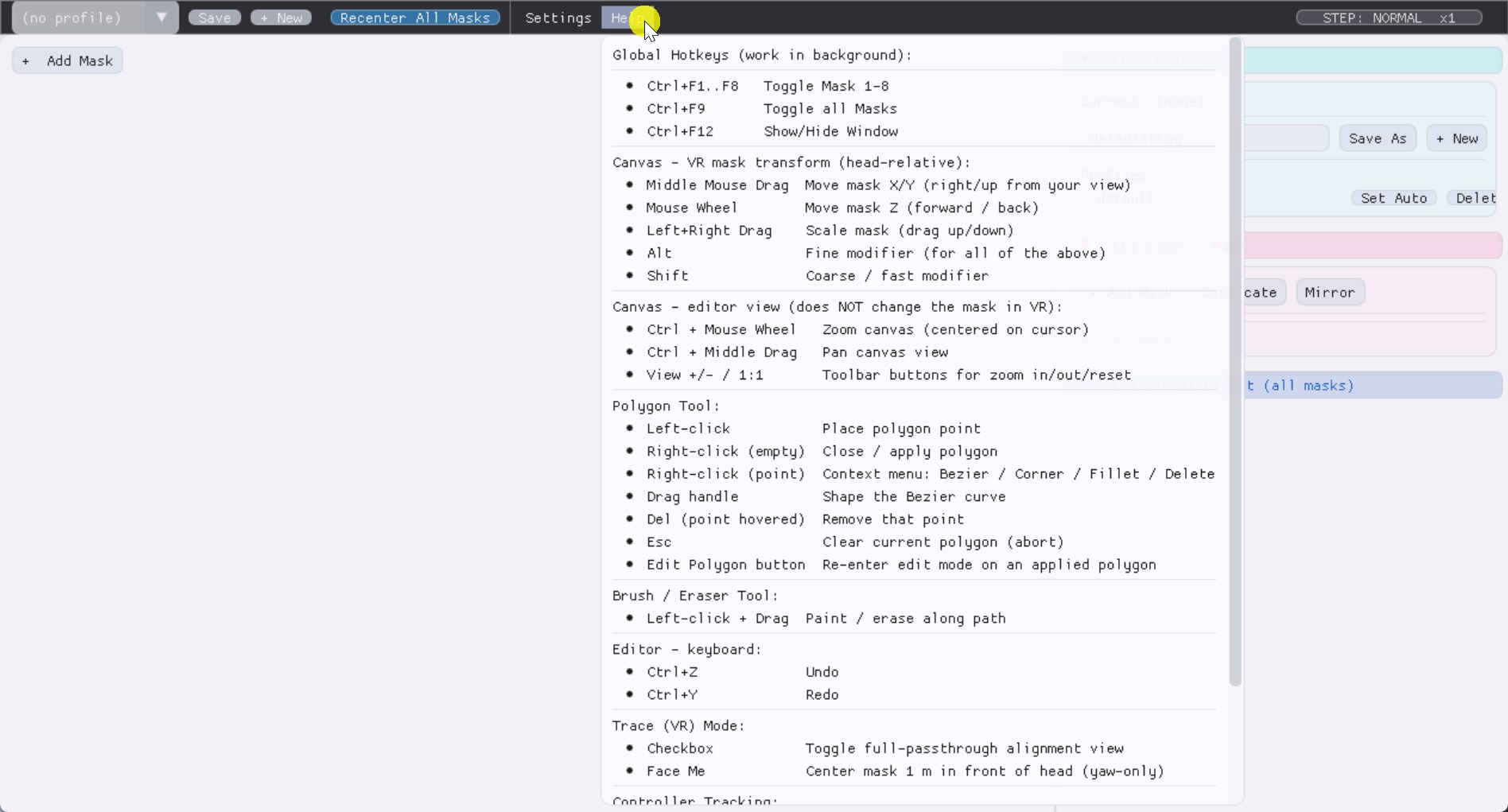The height and width of the screenshot is (812, 1508).
Task: Select the default profile entry
Action: (1126, 197)
